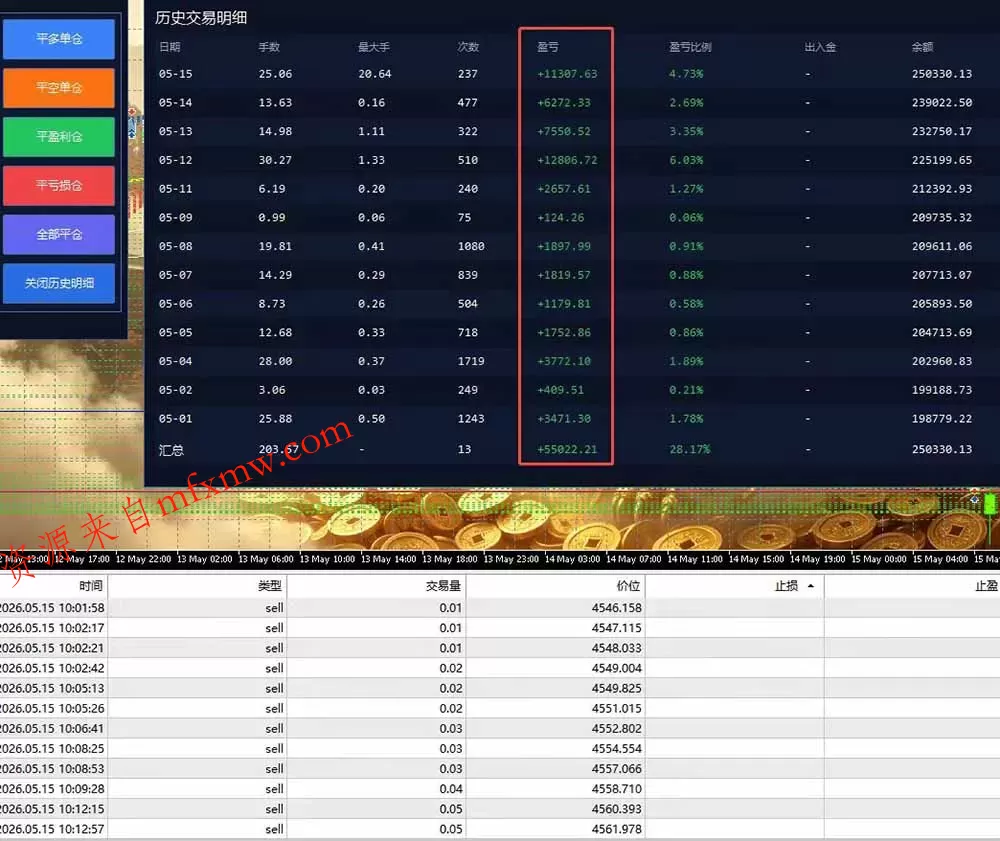This screenshot has height=841, width=1000.
Task: Close history via 关闭历史明细 button
Action: point(59,283)
